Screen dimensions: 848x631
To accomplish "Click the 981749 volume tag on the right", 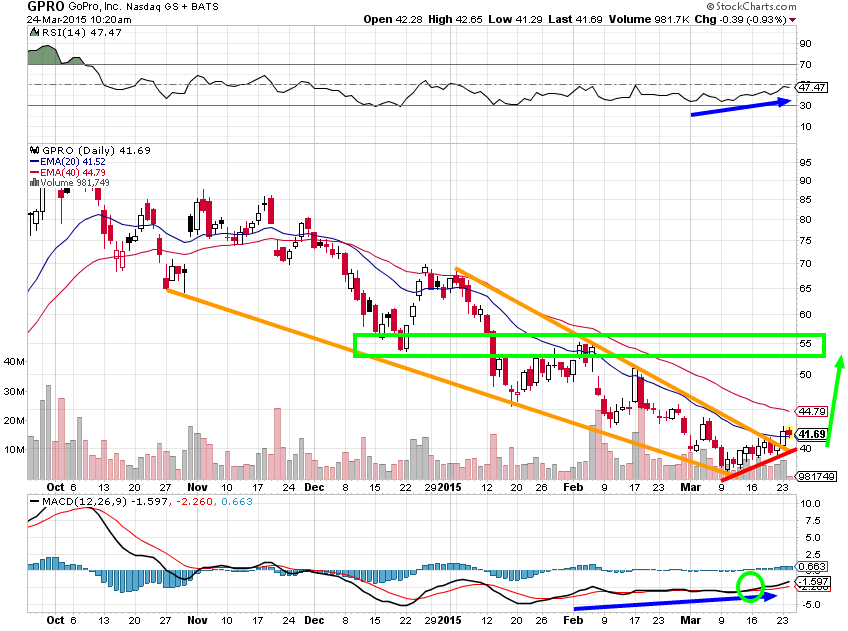I will pyautogui.click(x=817, y=476).
